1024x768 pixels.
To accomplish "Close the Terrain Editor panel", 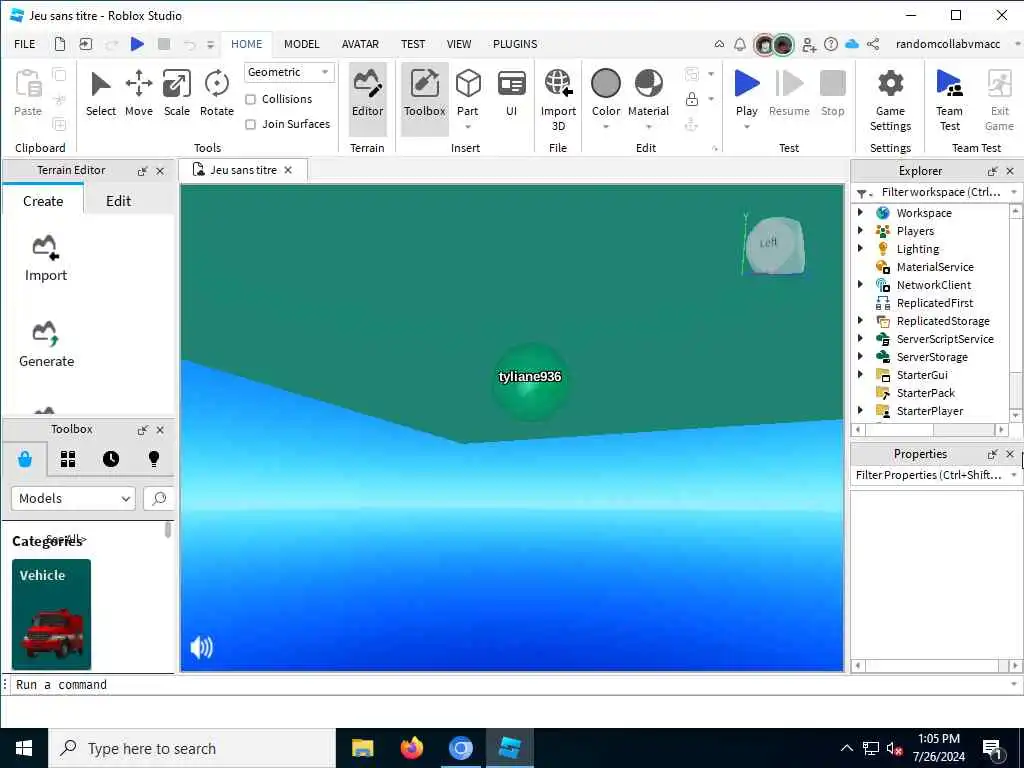I will pos(160,171).
